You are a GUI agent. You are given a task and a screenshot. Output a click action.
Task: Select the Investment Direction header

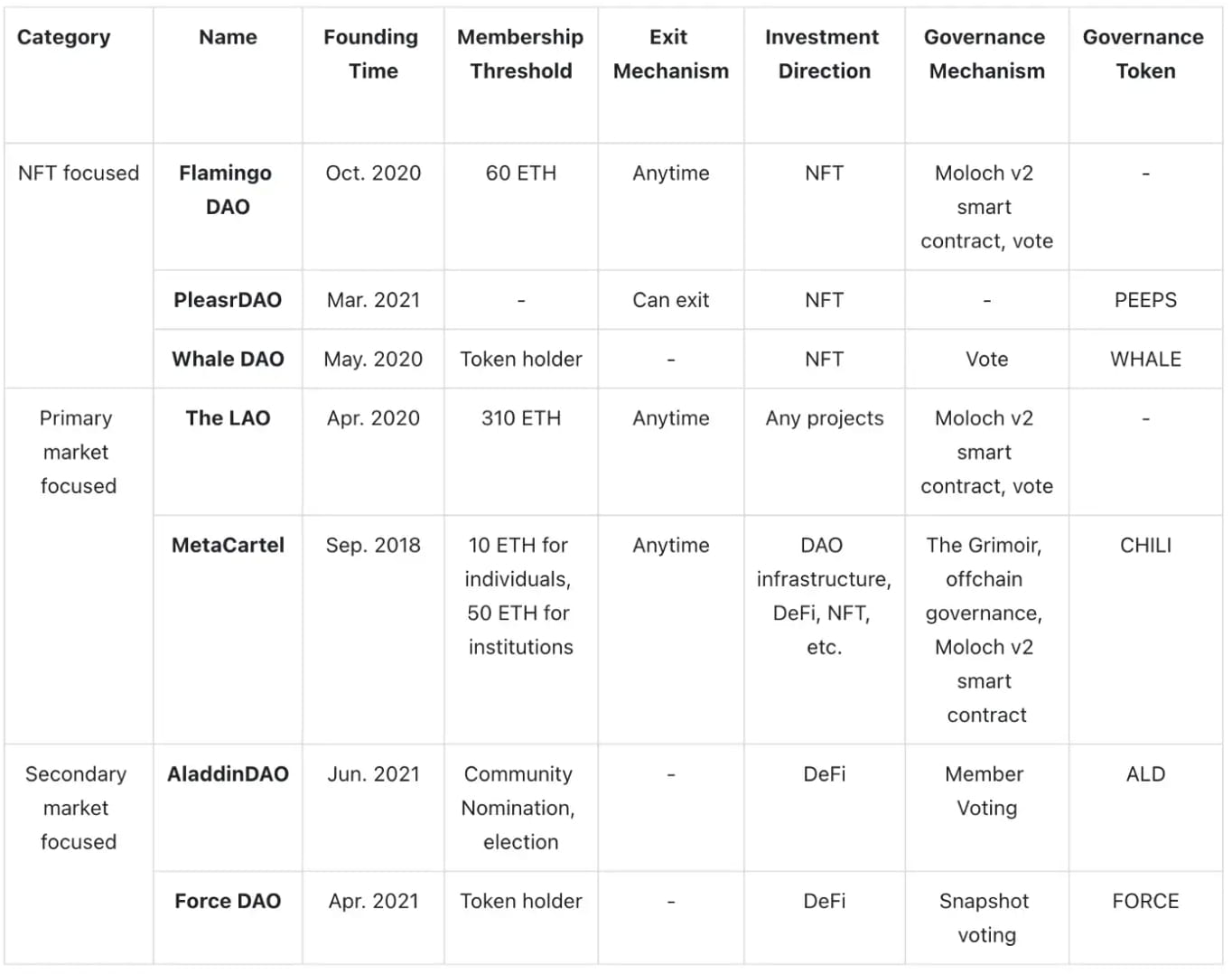pyautogui.click(x=823, y=53)
